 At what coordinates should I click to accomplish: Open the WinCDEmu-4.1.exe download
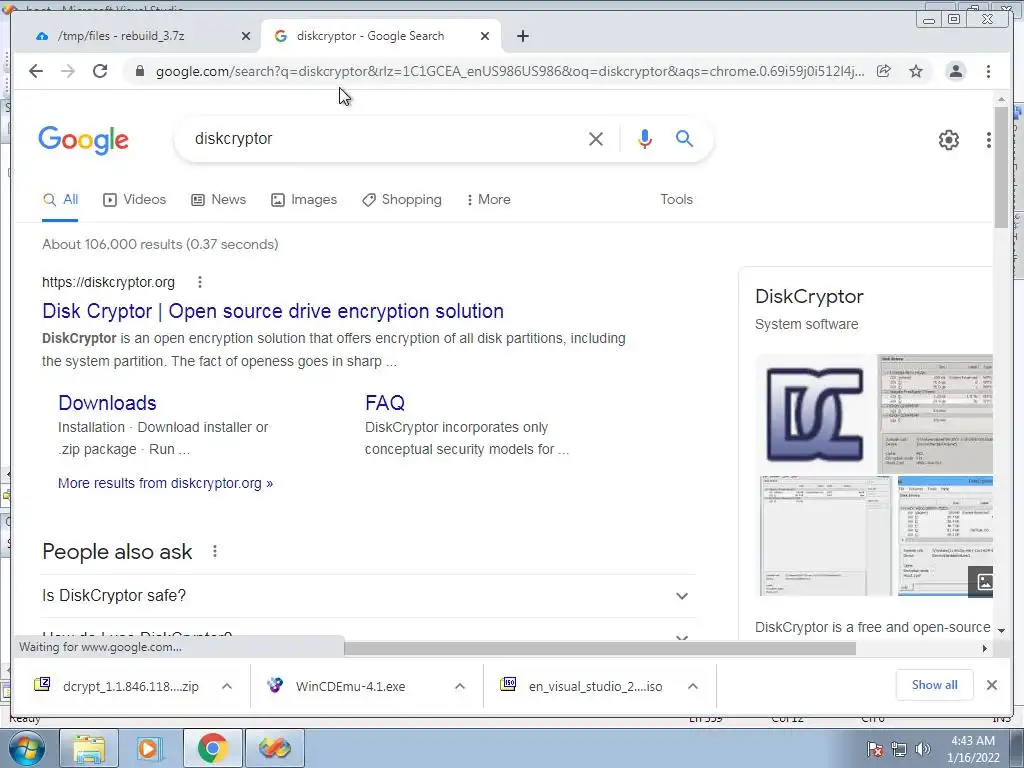click(350, 686)
